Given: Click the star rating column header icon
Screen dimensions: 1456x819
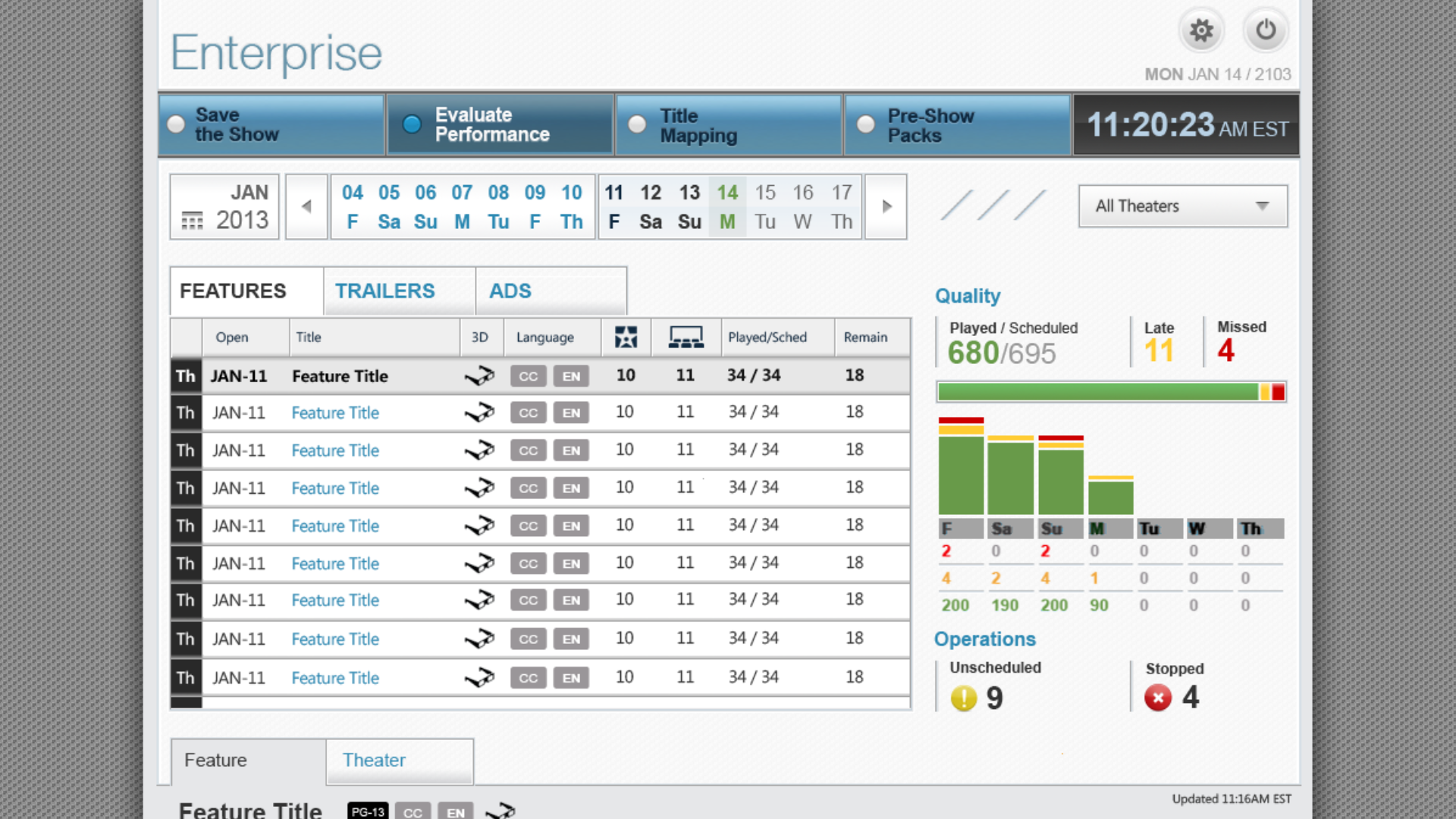Looking at the screenshot, I should pyautogui.click(x=626, y=337).
